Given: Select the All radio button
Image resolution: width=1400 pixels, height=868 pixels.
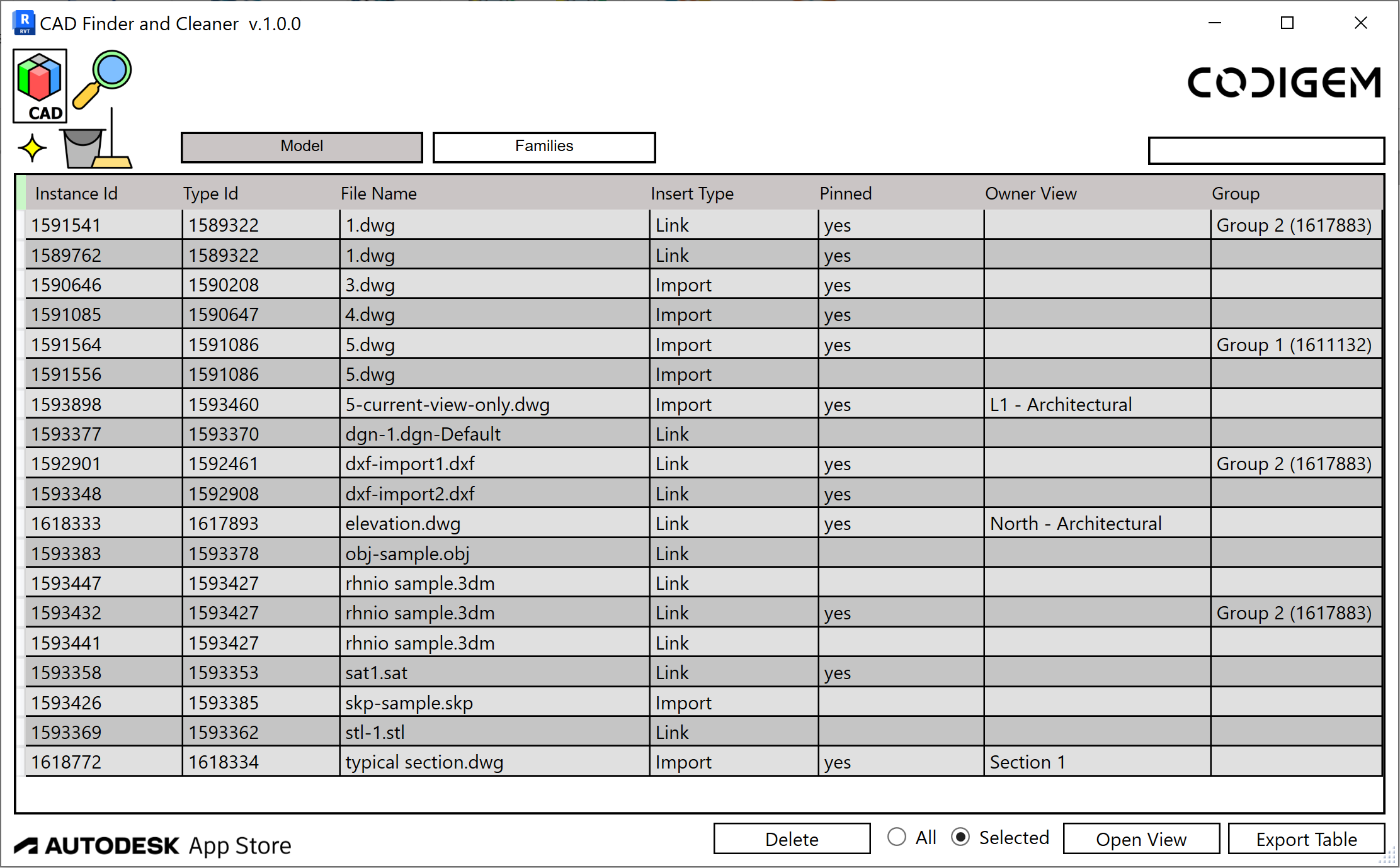Looking at the screenshot, I should click(x=897, y=837).
